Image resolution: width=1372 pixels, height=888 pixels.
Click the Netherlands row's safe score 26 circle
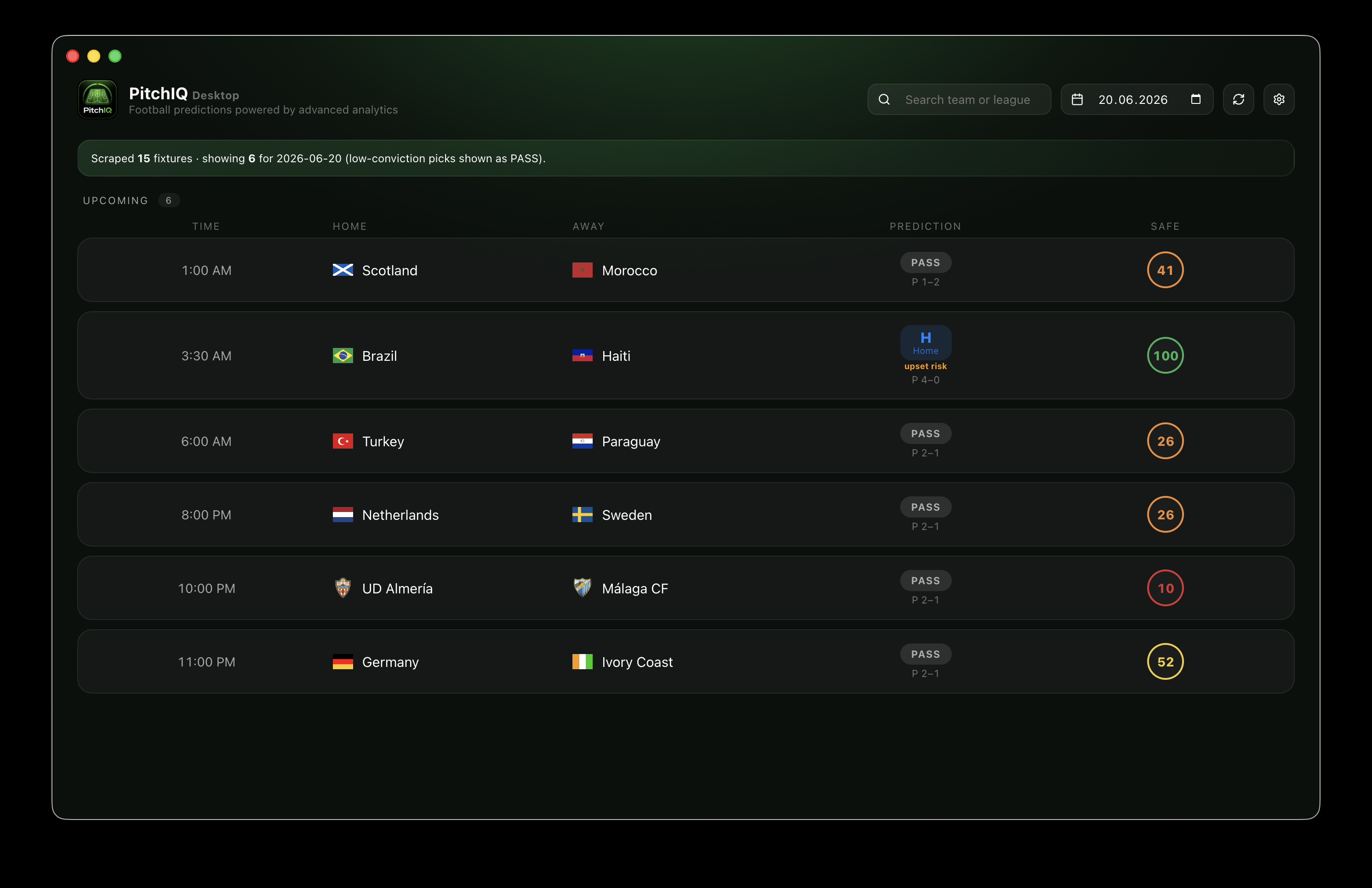point(1165,515)
